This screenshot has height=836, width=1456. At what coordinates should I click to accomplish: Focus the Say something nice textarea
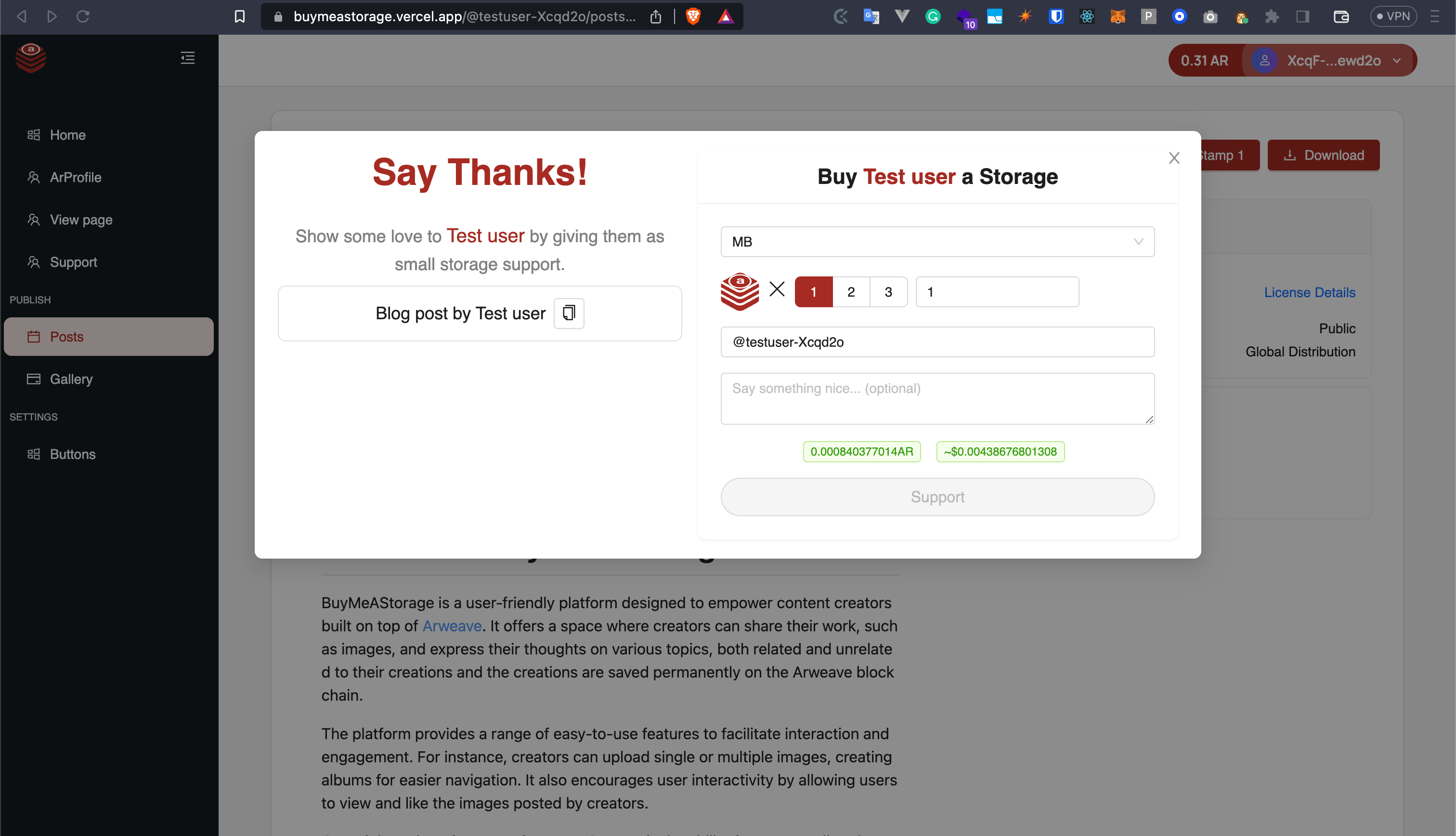pyautogui.click(x=937, y=398)
